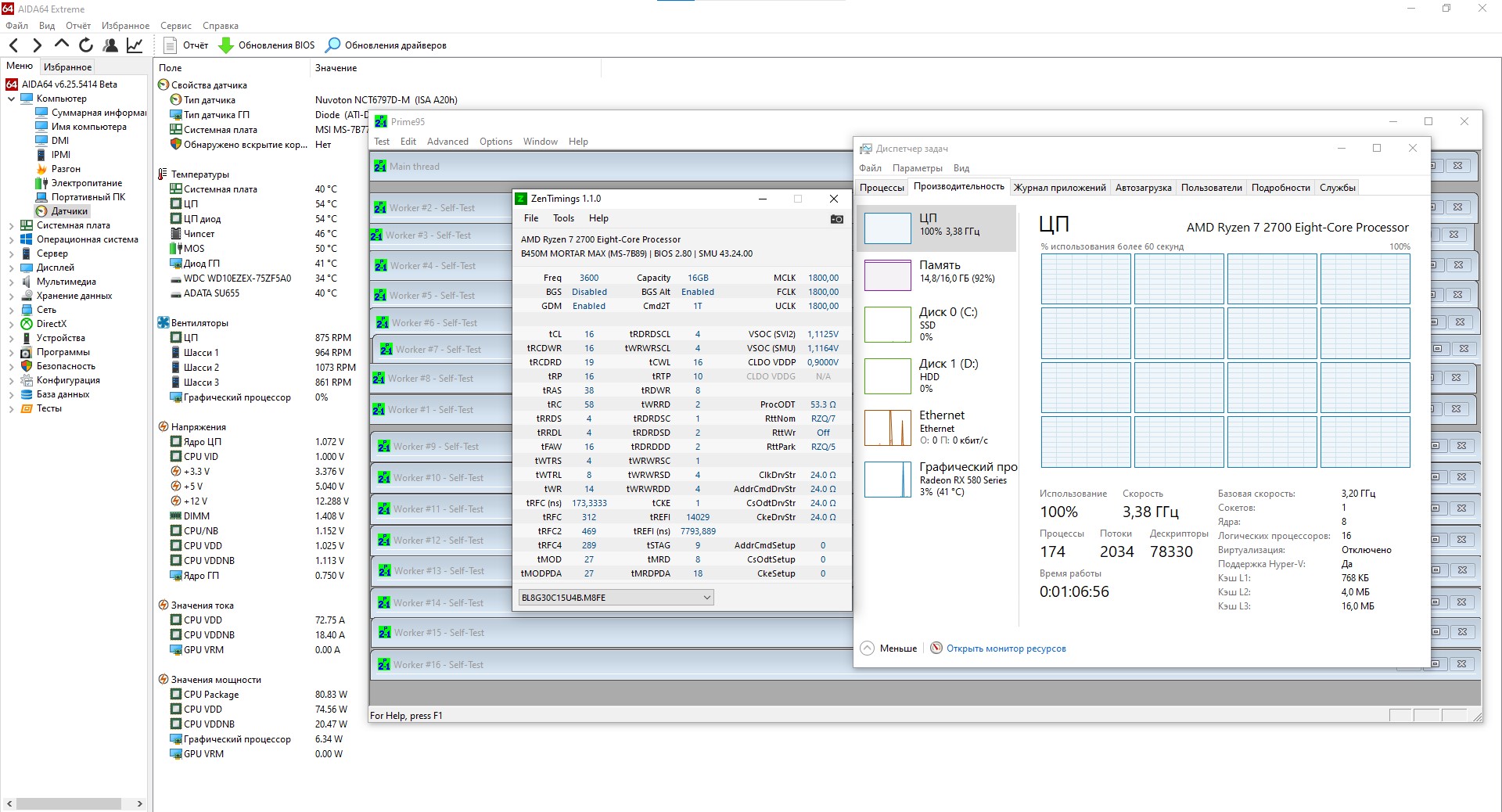Click the user accounts icon in AIDA64 toolbar
This screenshot has height=812, width=1502.
tap(110, 45)
